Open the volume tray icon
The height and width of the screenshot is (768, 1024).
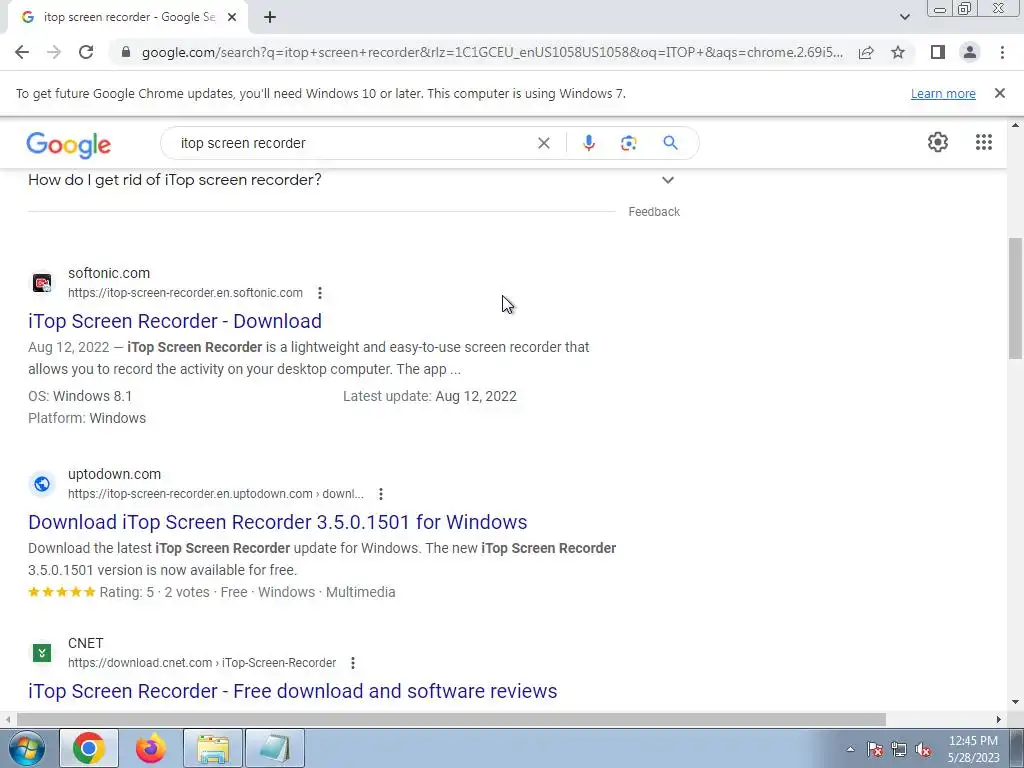923,750
